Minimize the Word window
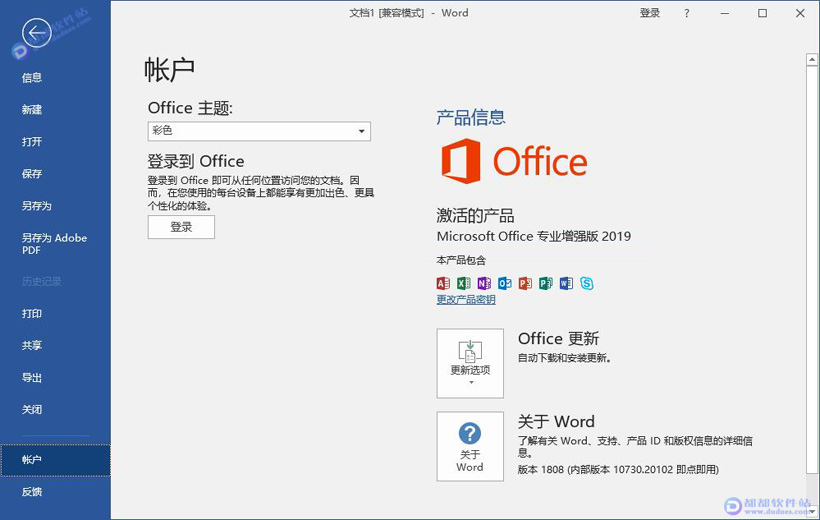 point(725,14)
